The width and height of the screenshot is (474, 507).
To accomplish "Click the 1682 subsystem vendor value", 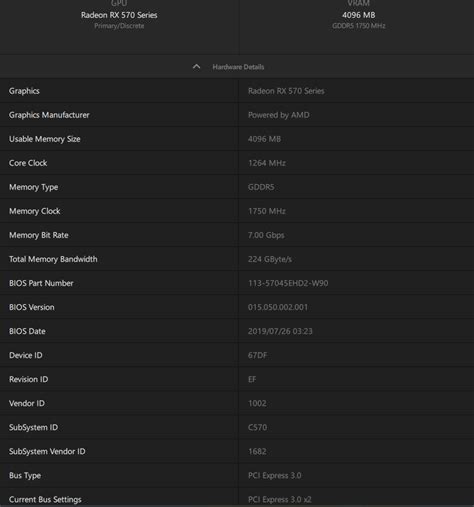I will pos(257,451).
